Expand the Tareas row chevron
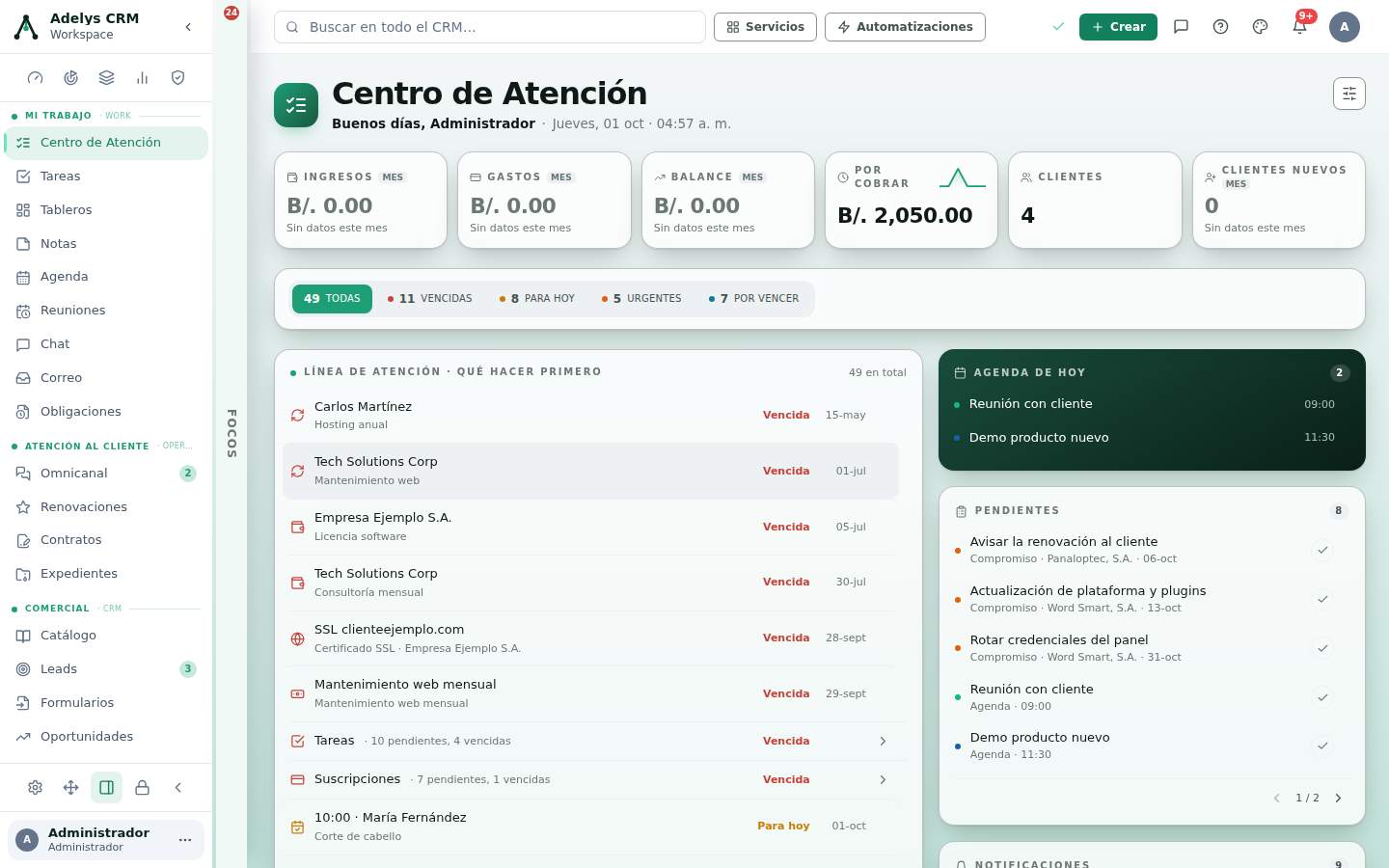Screen dimensions: 1389x868 (883, 741)
